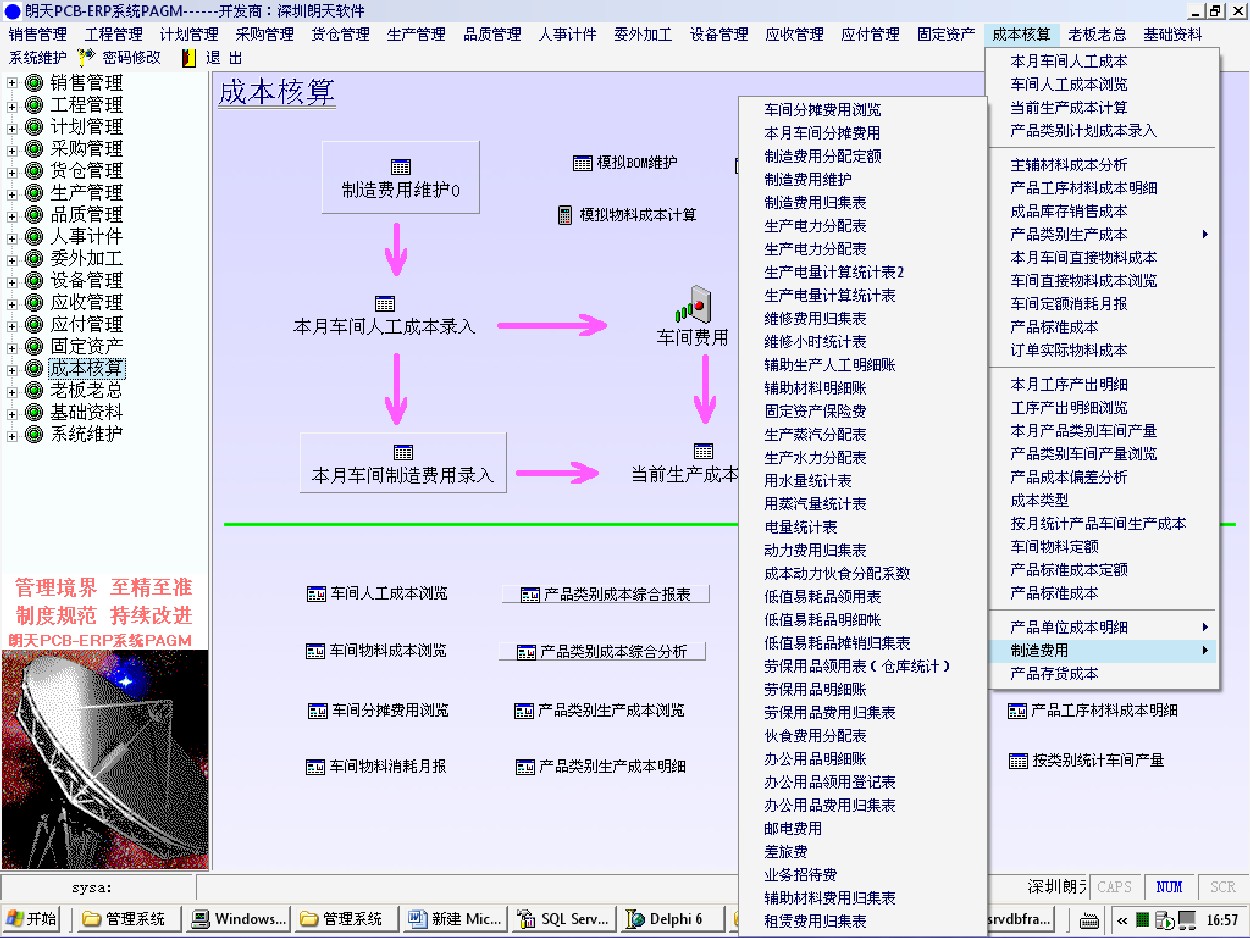Image resolution: width=1250 pixels, height=938 pixels.
Task: Expand the 货仓管理 tree node
Action: [13, 171]
